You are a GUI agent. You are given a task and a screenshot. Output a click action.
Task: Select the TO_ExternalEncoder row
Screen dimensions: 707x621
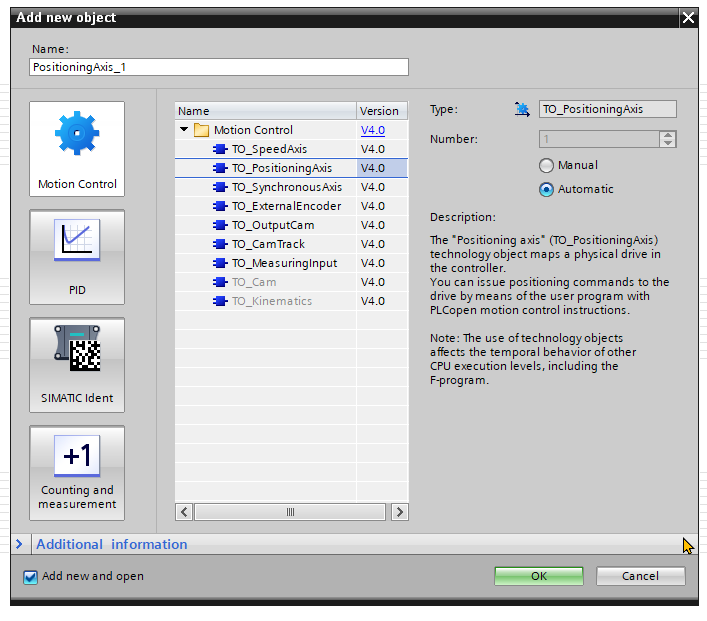(x=291, y=206)
